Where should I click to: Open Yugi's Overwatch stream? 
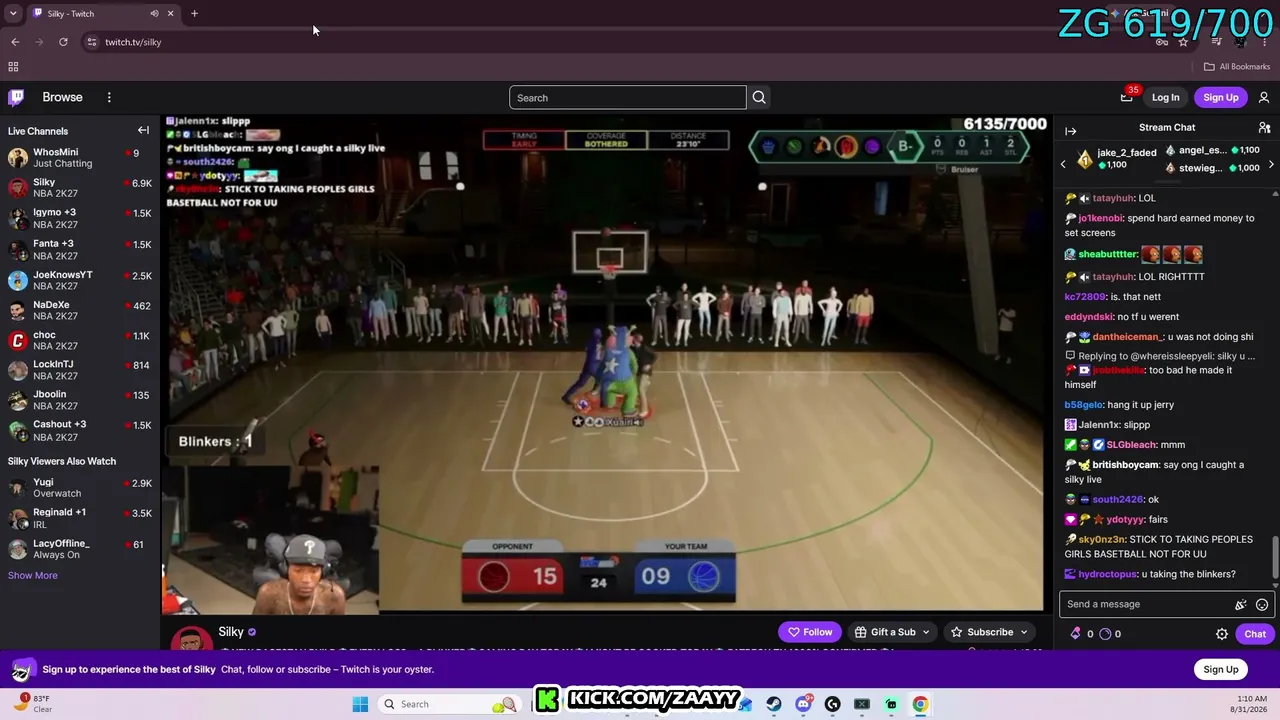tap(80, 488)
